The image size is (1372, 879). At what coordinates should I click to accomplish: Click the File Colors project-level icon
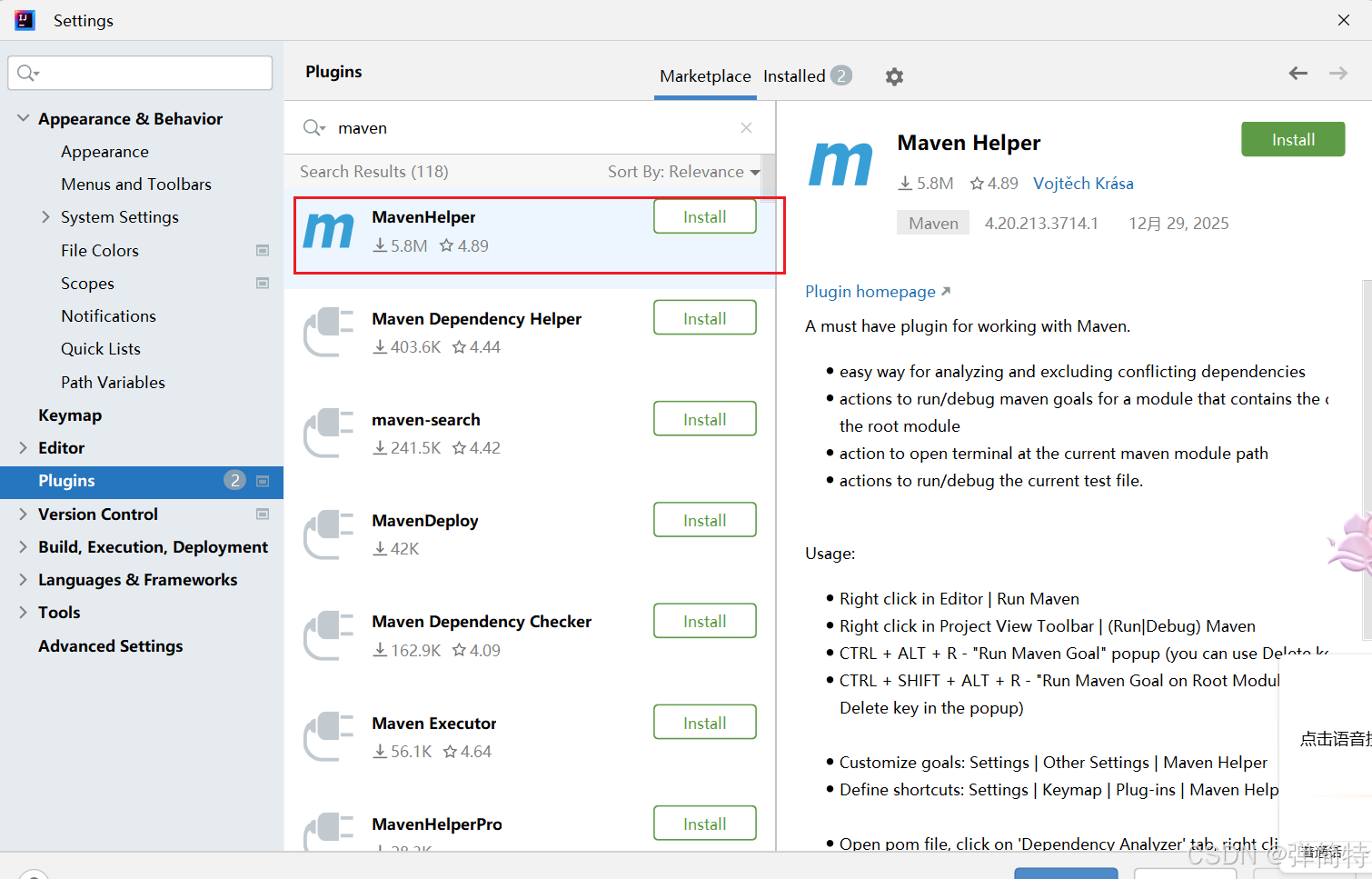(x=263, y=250)
